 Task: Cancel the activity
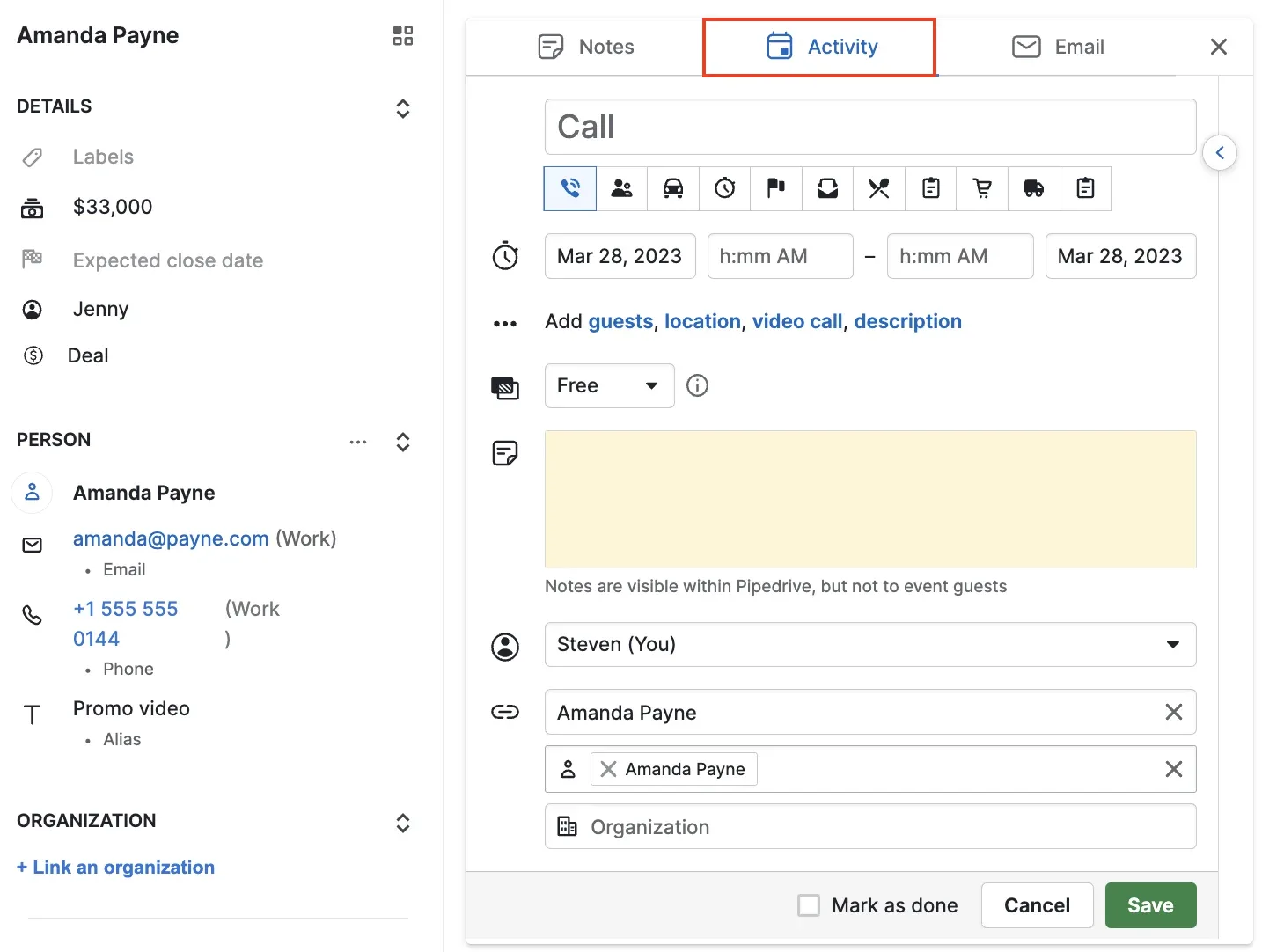(x=1038, y=905)
